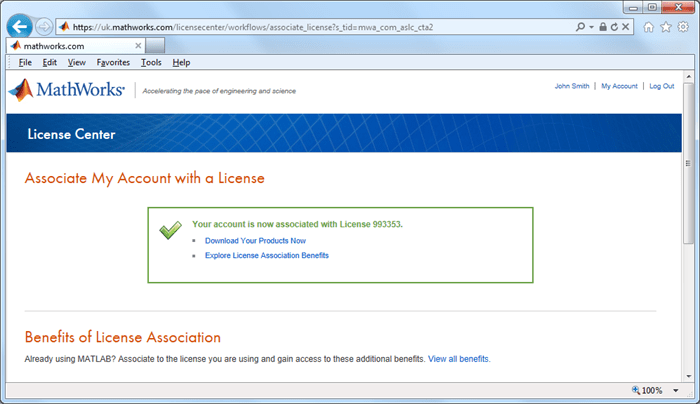This screenshot has height=404, width=700.
Task: Click the browser Forward arrow button
Action: [x=44, y=27]
